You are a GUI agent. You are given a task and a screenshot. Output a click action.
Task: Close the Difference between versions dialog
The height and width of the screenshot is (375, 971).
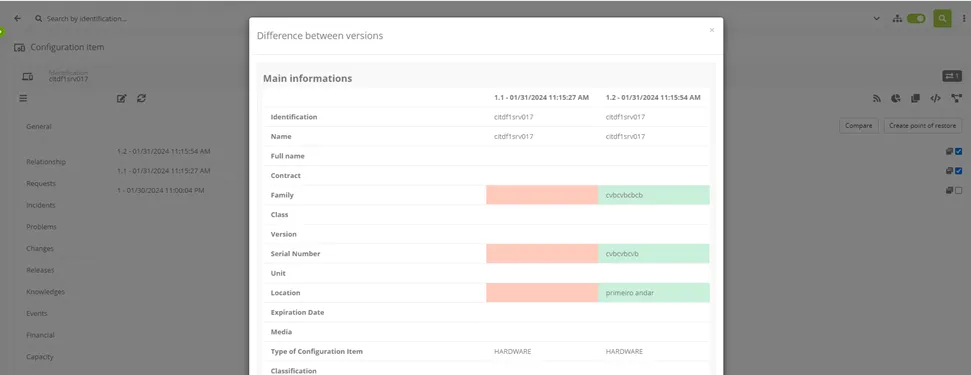tap(712, 30)
